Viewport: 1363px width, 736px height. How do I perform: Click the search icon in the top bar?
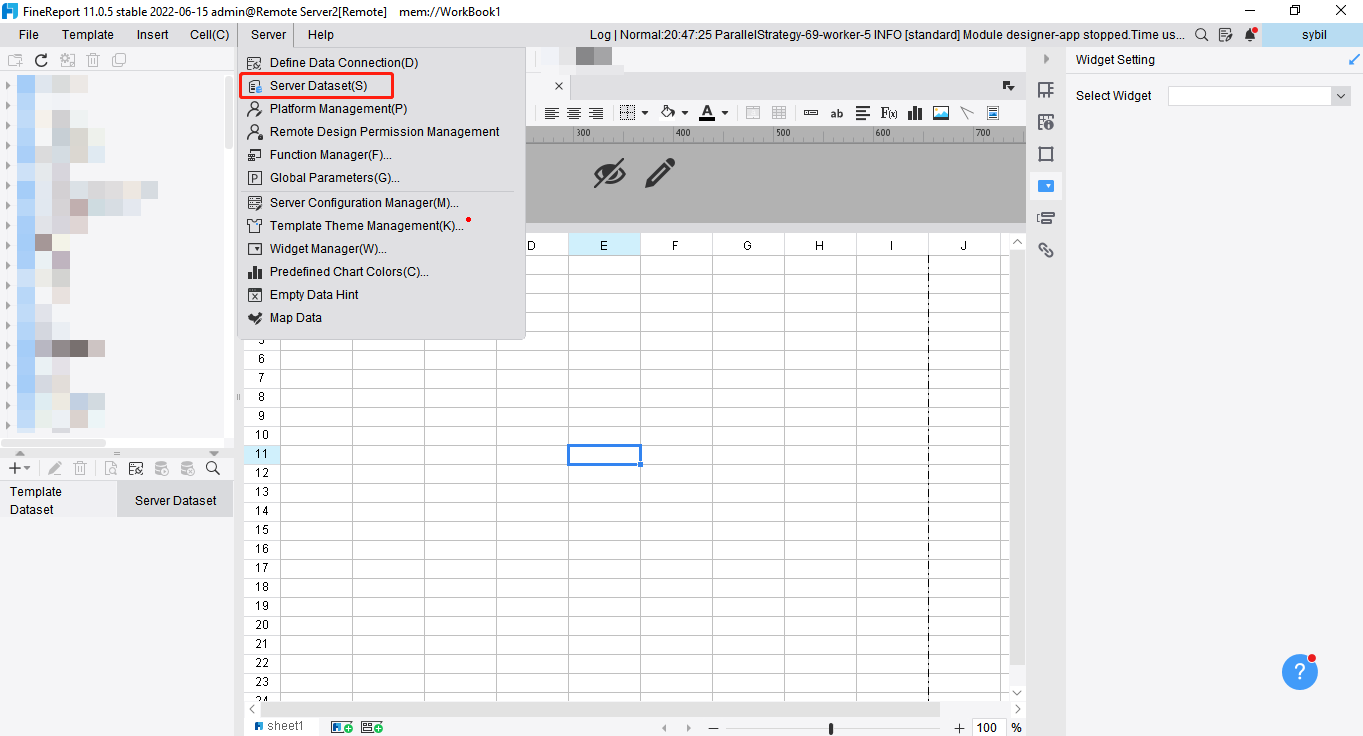point(1201,35)
